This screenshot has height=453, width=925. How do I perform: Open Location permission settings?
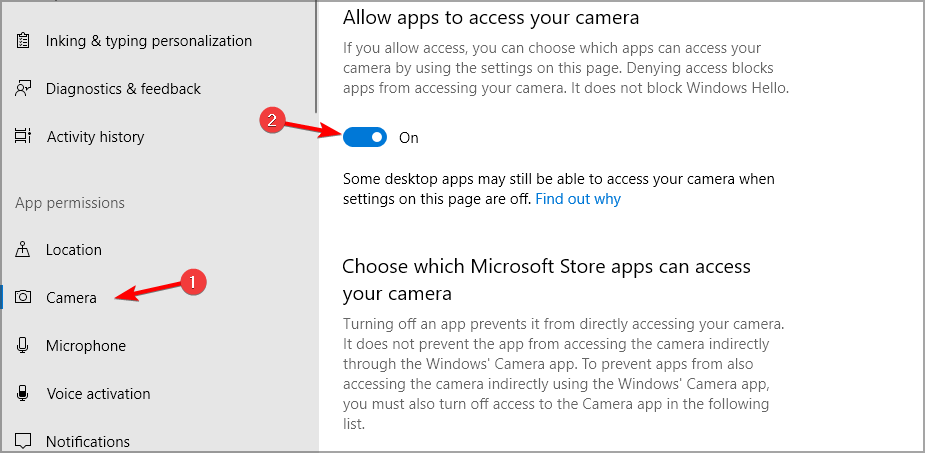[x=74, y=250]
